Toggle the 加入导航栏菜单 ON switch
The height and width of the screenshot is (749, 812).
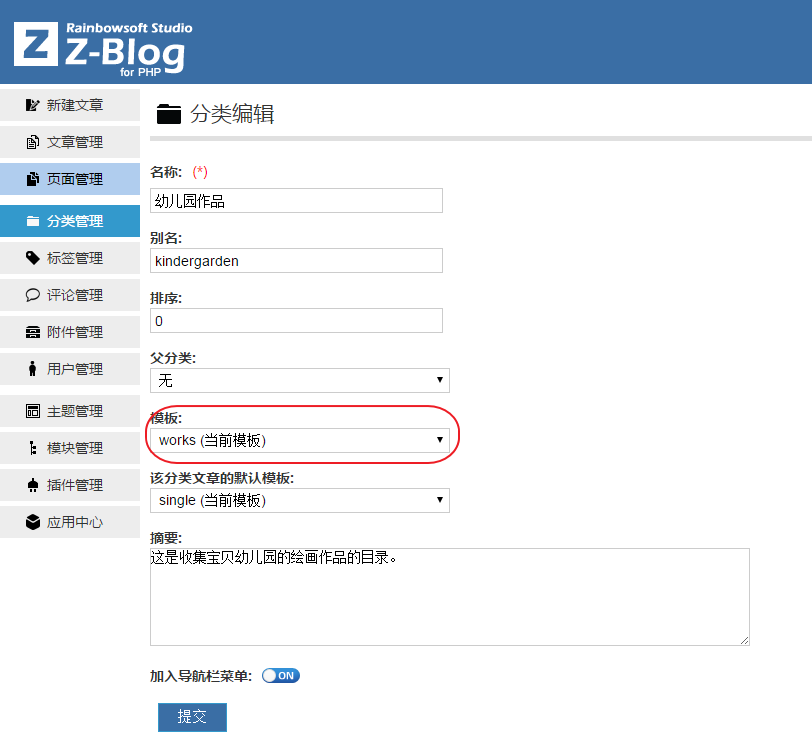click(x=280, y=675)
